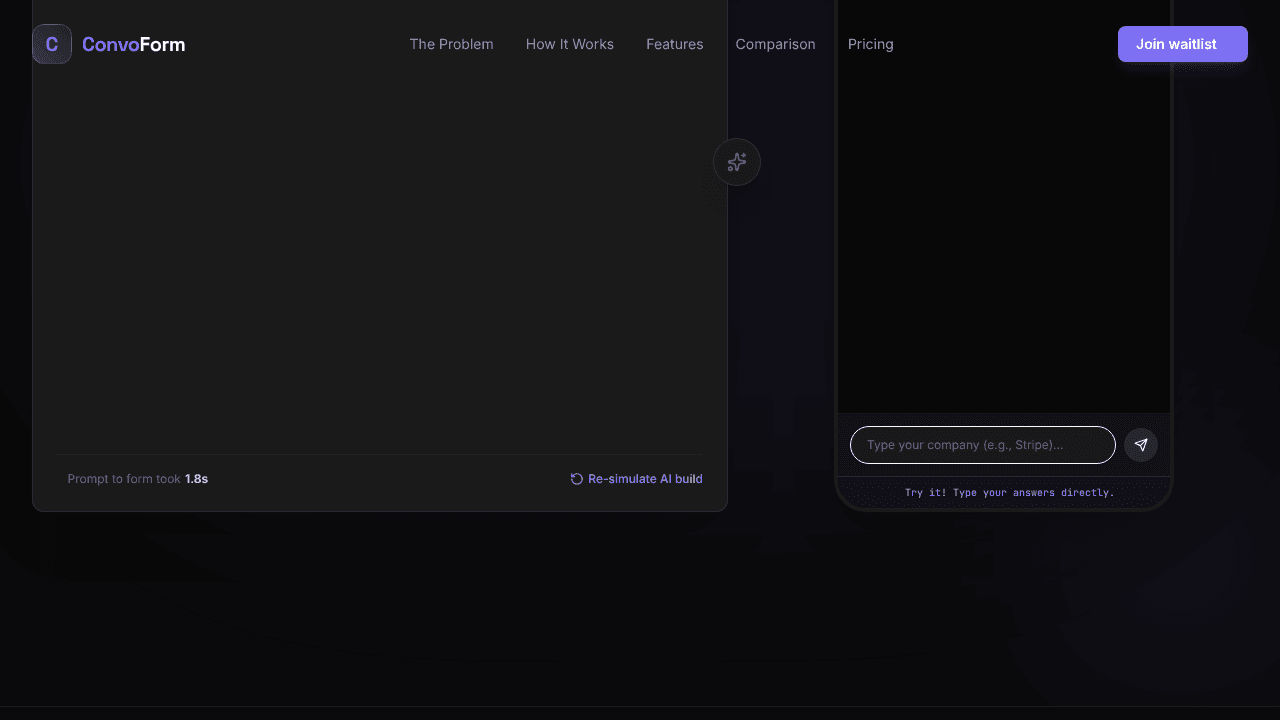Click the sparkle AI icon between panels
Screen dimensions: 1280x720
pyautogui.click(x=737, y=162)
